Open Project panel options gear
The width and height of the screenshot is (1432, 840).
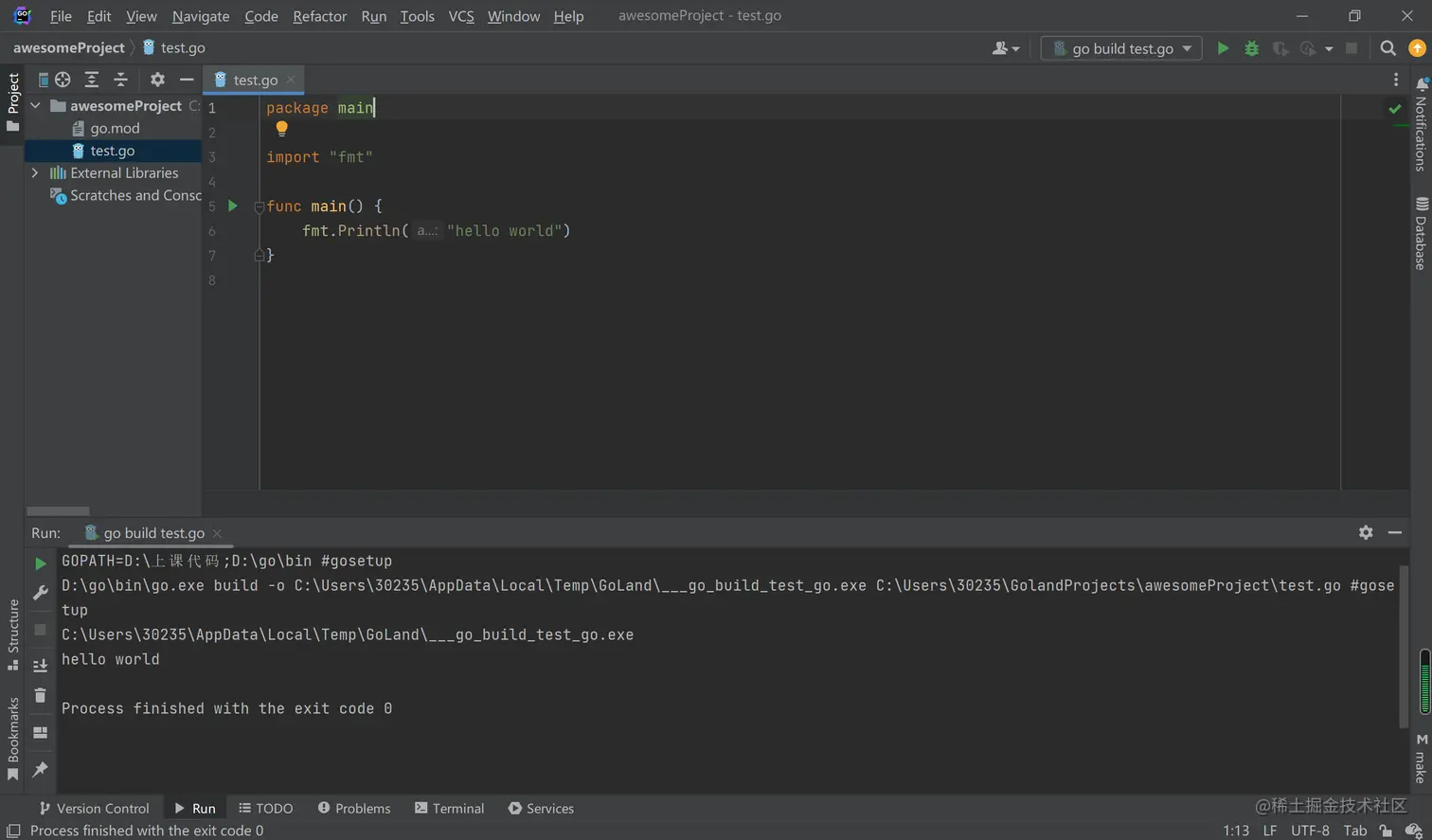click(157, 80)
